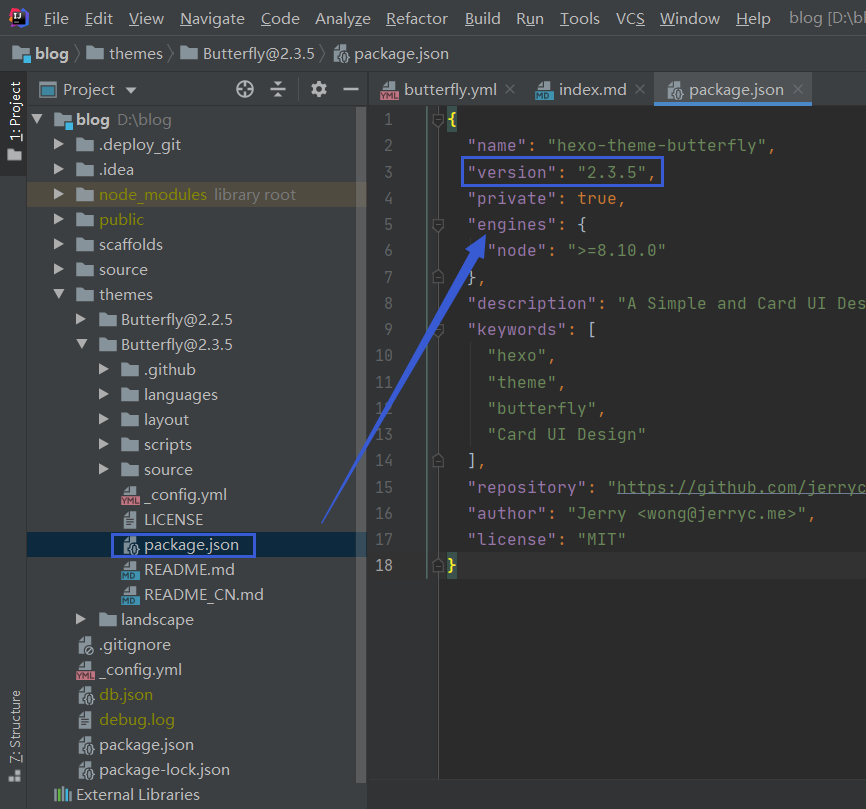
Task: Select the root package.json file
Action: pyautogui.click(x=146, y=745)
